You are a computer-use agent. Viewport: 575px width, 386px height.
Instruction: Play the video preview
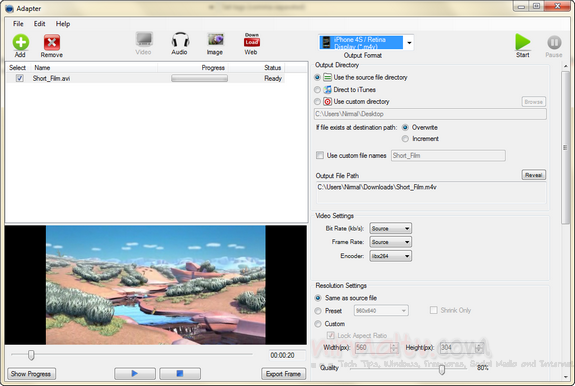pyautogui.click(x=135, y=374)
